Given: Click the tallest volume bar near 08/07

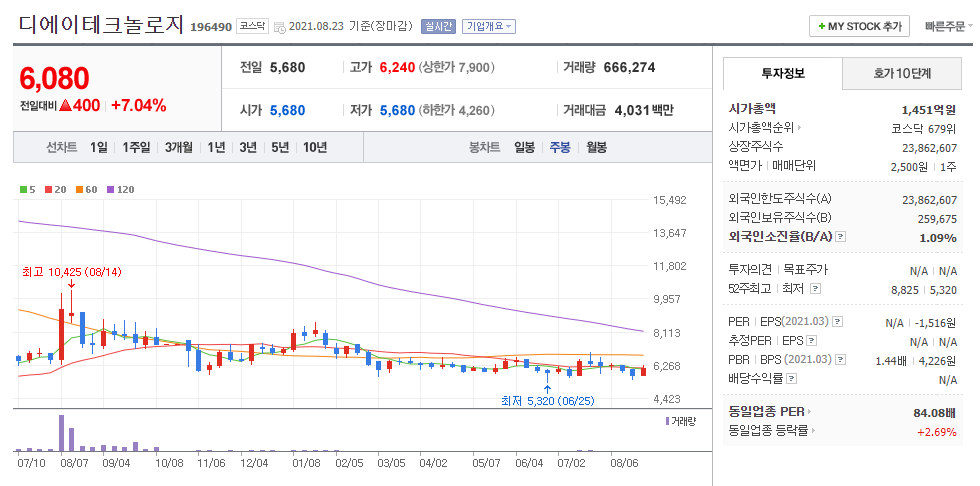Looking at the screenshot, I should [x=61, y=433].
